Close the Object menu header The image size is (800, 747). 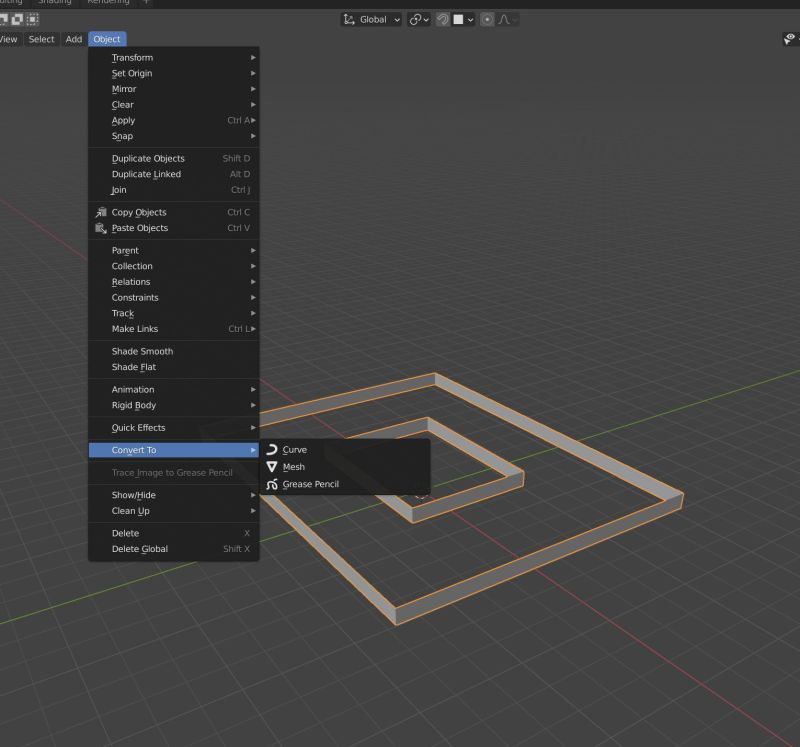tap(107, 39)
